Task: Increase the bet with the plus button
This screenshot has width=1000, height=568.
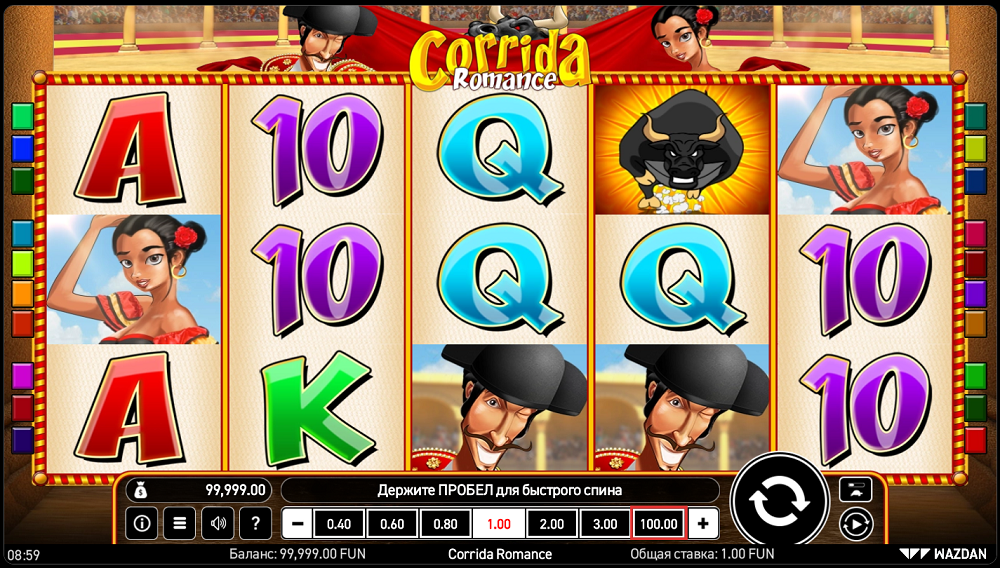Action: click(703, 524)
